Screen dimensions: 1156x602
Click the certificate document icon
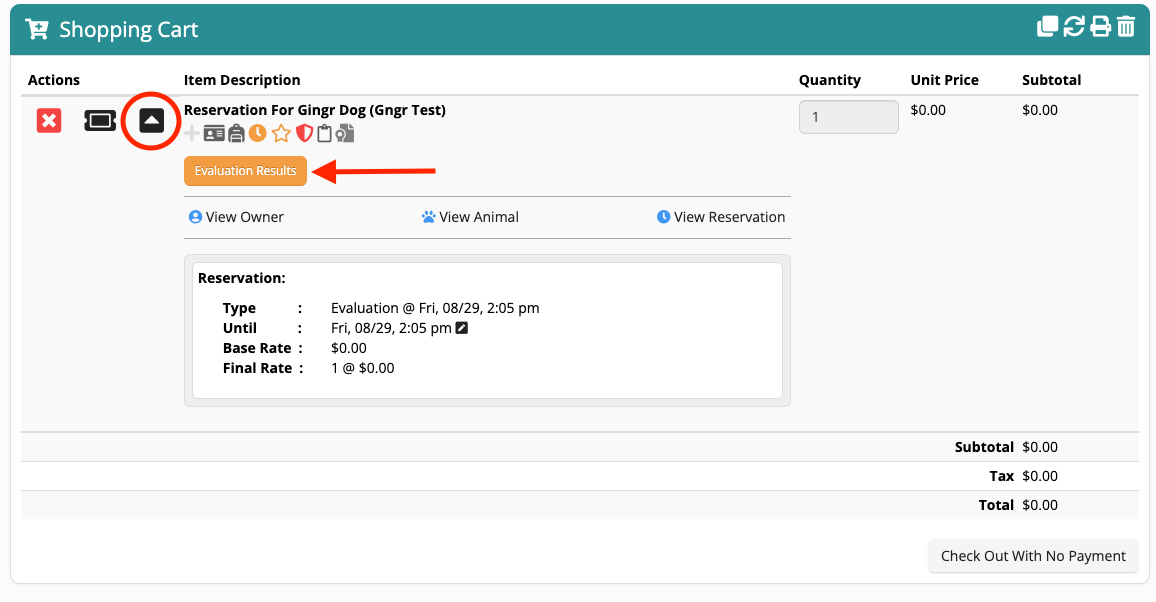[x=345, y=133]
